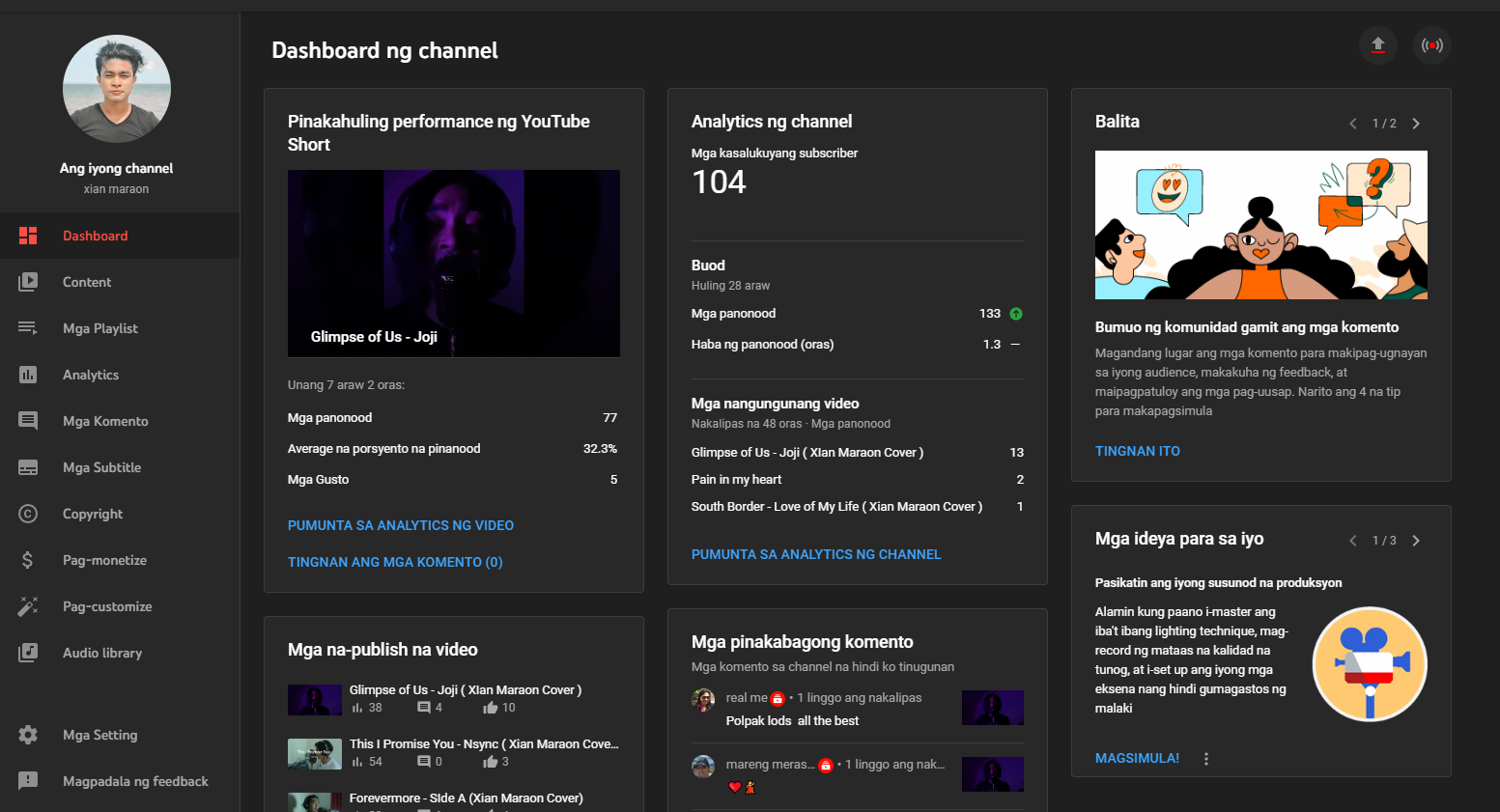Viewport: 1500px width, 812px height.
Task: Show next Mga ideya para sa iyo card
Action: click(x=1416, y=541)
